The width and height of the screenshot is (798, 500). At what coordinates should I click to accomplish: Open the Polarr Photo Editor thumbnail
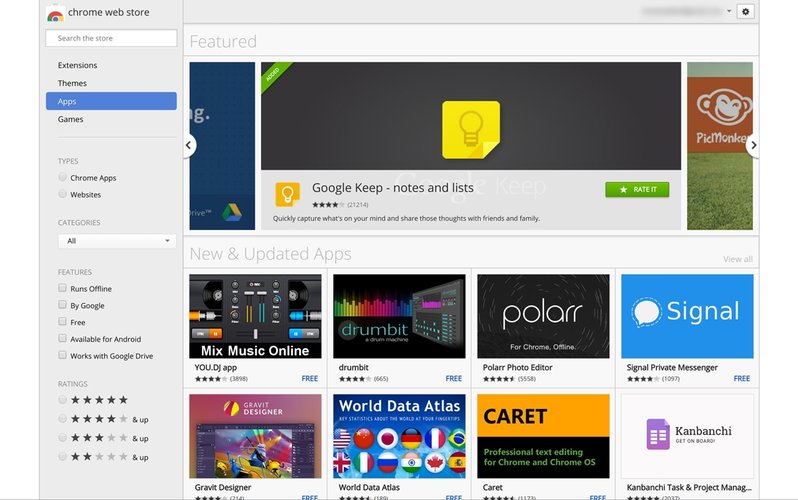coord(543,316)
